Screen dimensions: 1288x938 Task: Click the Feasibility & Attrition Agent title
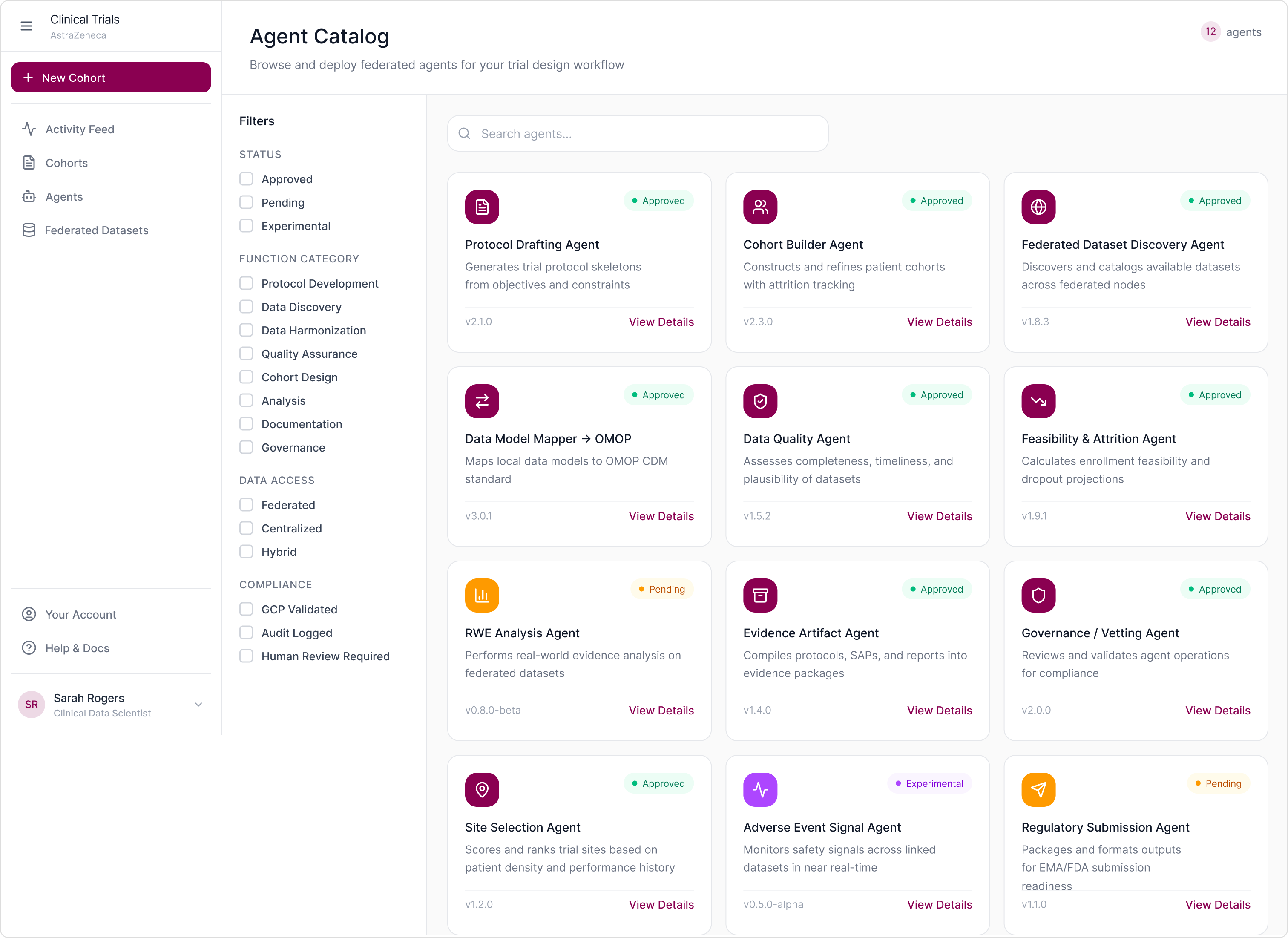click(1098, 439)
